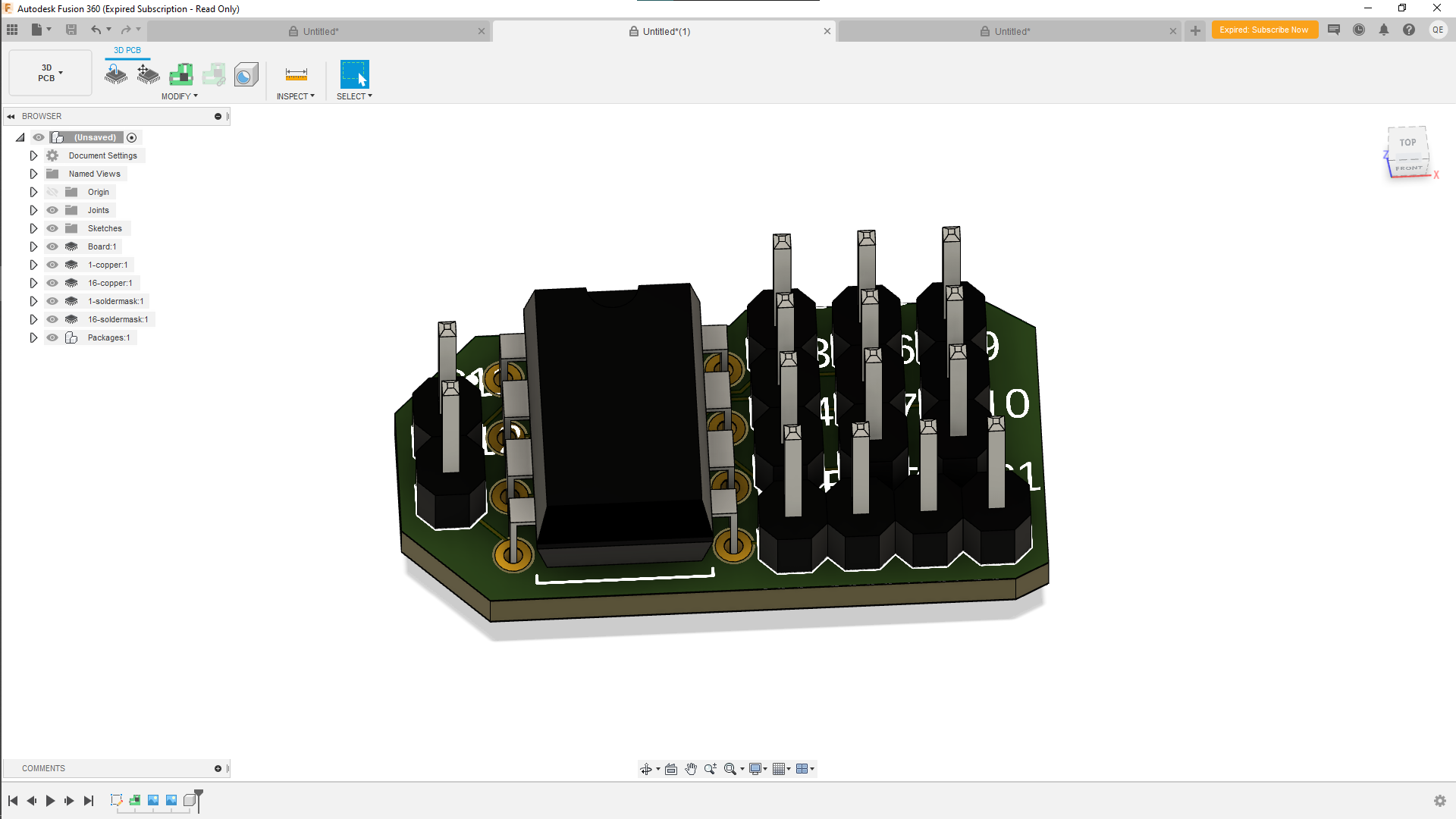Screen dimensions: 1456x819
Task: Expand Named Views node
Action: [x=33, y=174]
